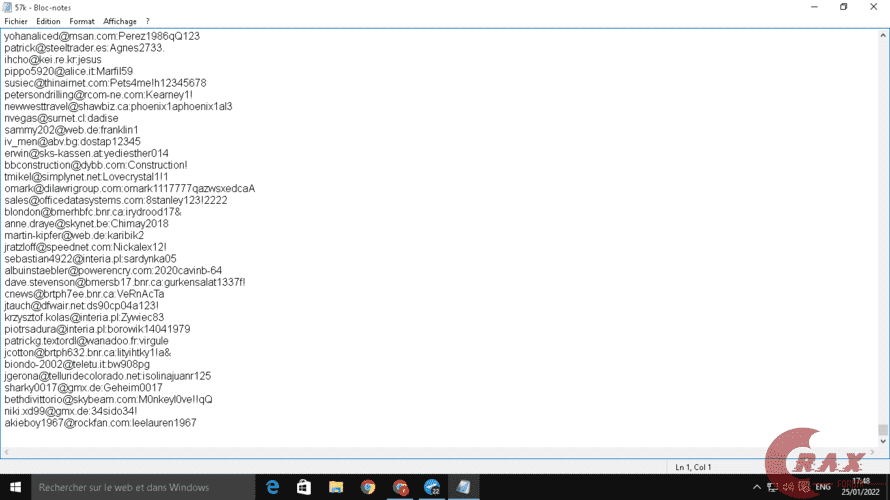This screenshot has width=890, height=500.
Task: Open the volume tray icon
Action: pyautogui.click(x=788, y=487)
